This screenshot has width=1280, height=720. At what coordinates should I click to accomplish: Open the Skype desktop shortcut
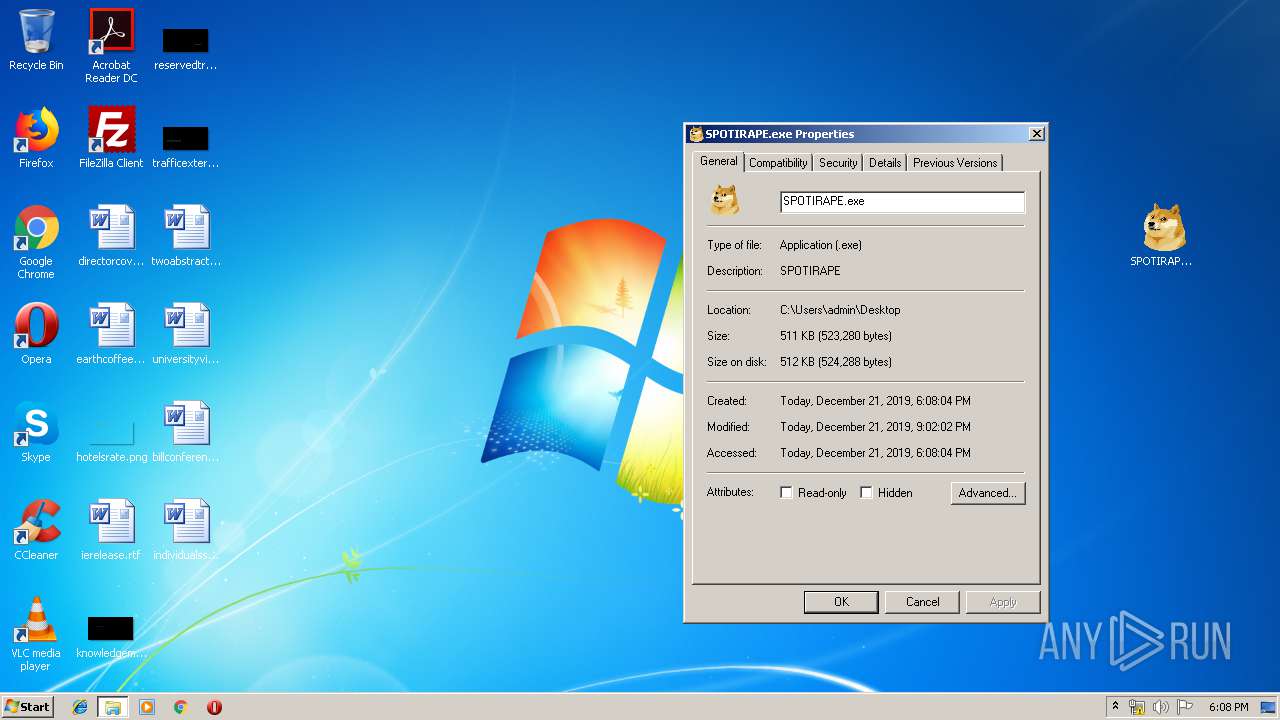click(x=36, y=432)
